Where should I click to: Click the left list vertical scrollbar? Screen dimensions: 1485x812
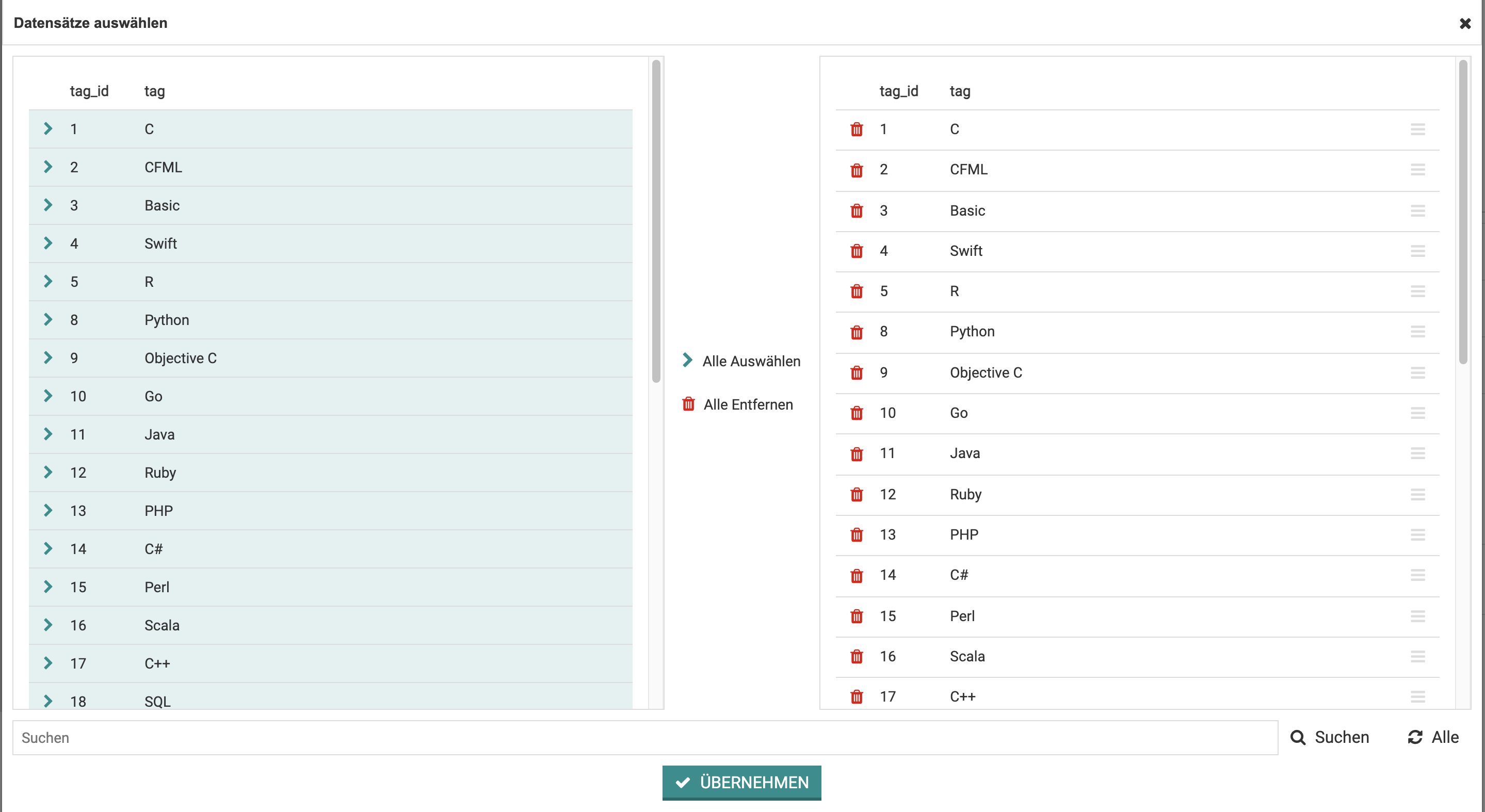(x=656, y=221)
